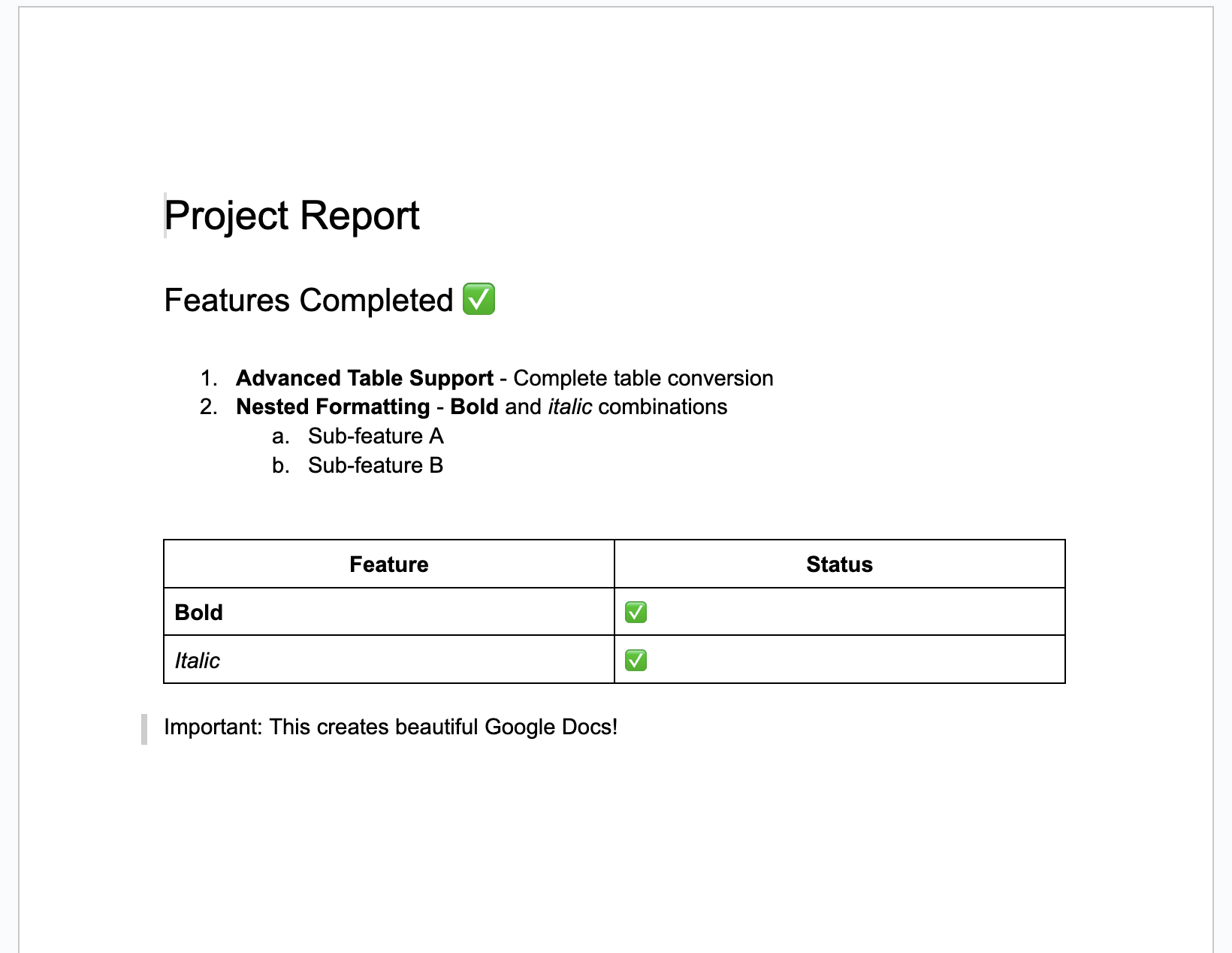Click the gray blockquote bar beside Important
The width and height of the screenshot is (1232, 953).
click(144, 729)
